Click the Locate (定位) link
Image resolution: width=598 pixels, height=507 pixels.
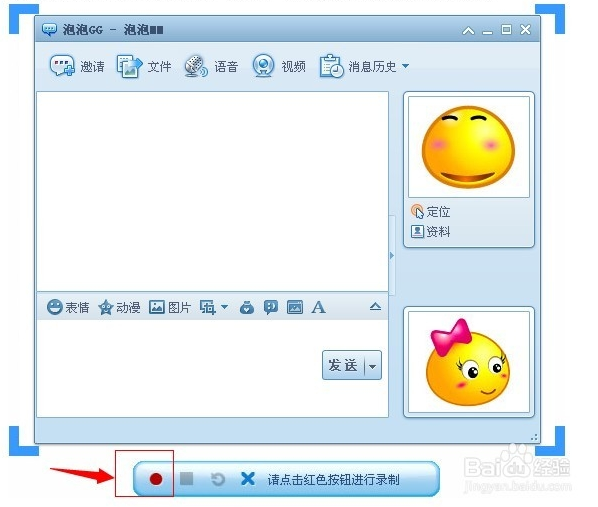tap(431, 212)
